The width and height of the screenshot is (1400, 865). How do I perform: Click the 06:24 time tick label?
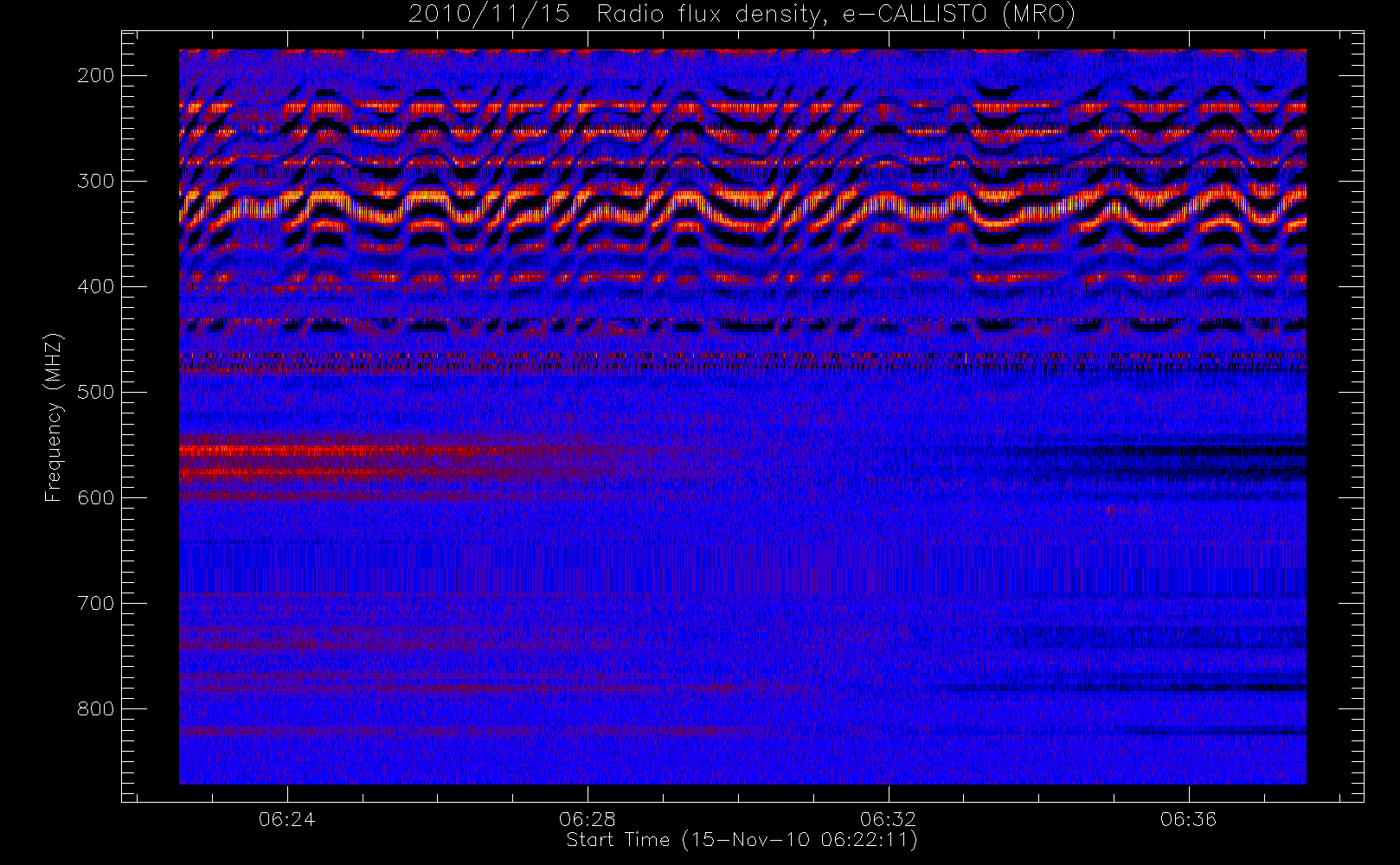[x=287, y=818]
